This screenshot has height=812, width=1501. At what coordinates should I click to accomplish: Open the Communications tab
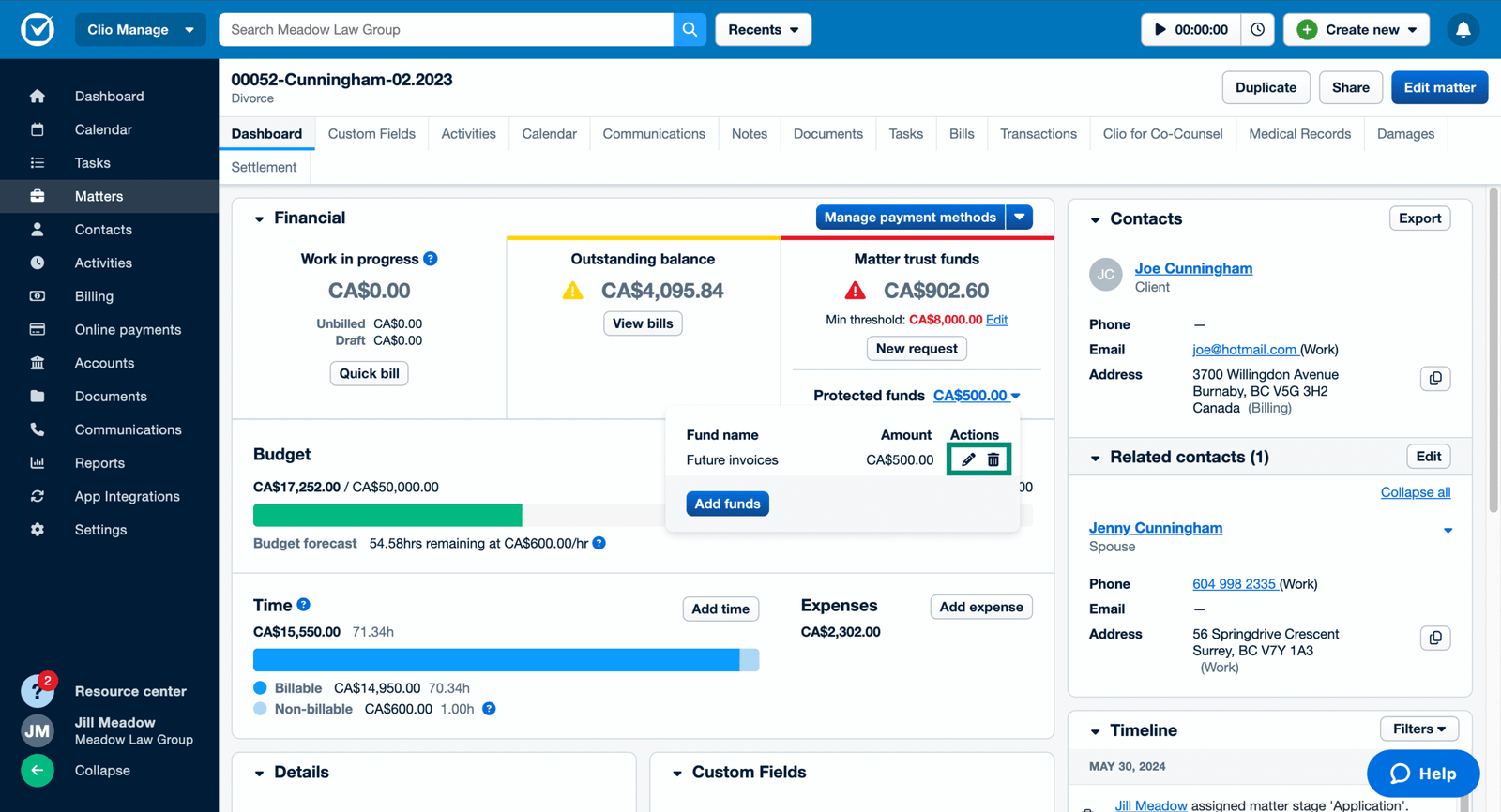[654, 133]
